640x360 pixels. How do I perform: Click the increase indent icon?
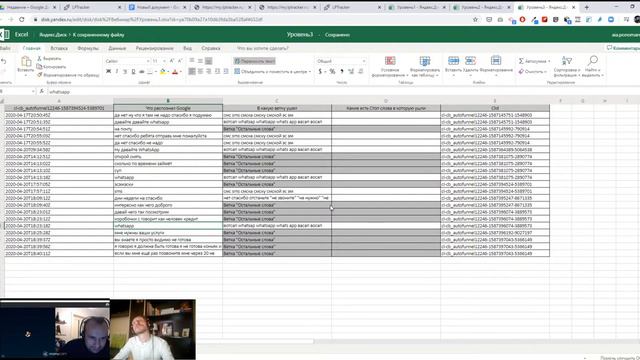pyautogui.click(x=226, y=71)
